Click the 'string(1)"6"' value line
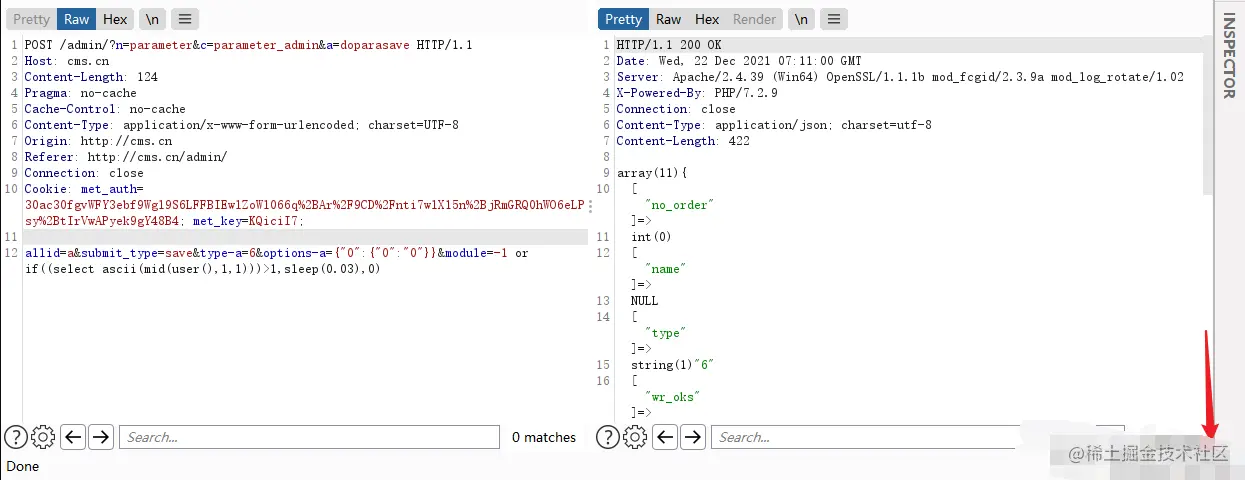The width and height of the screenshot is (1245, 480). (x=672, y=365)
